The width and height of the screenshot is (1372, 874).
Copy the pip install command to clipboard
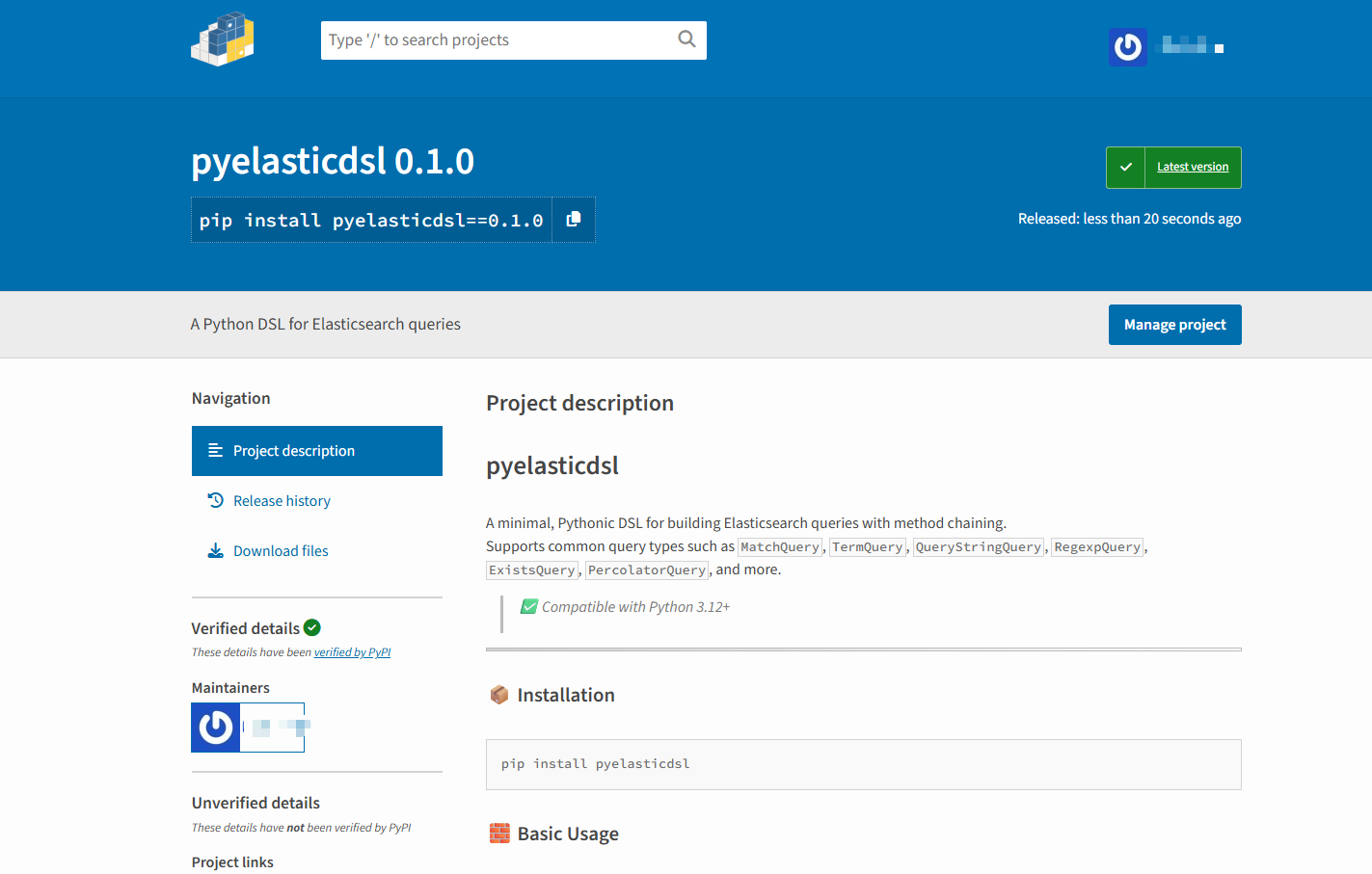574,220
